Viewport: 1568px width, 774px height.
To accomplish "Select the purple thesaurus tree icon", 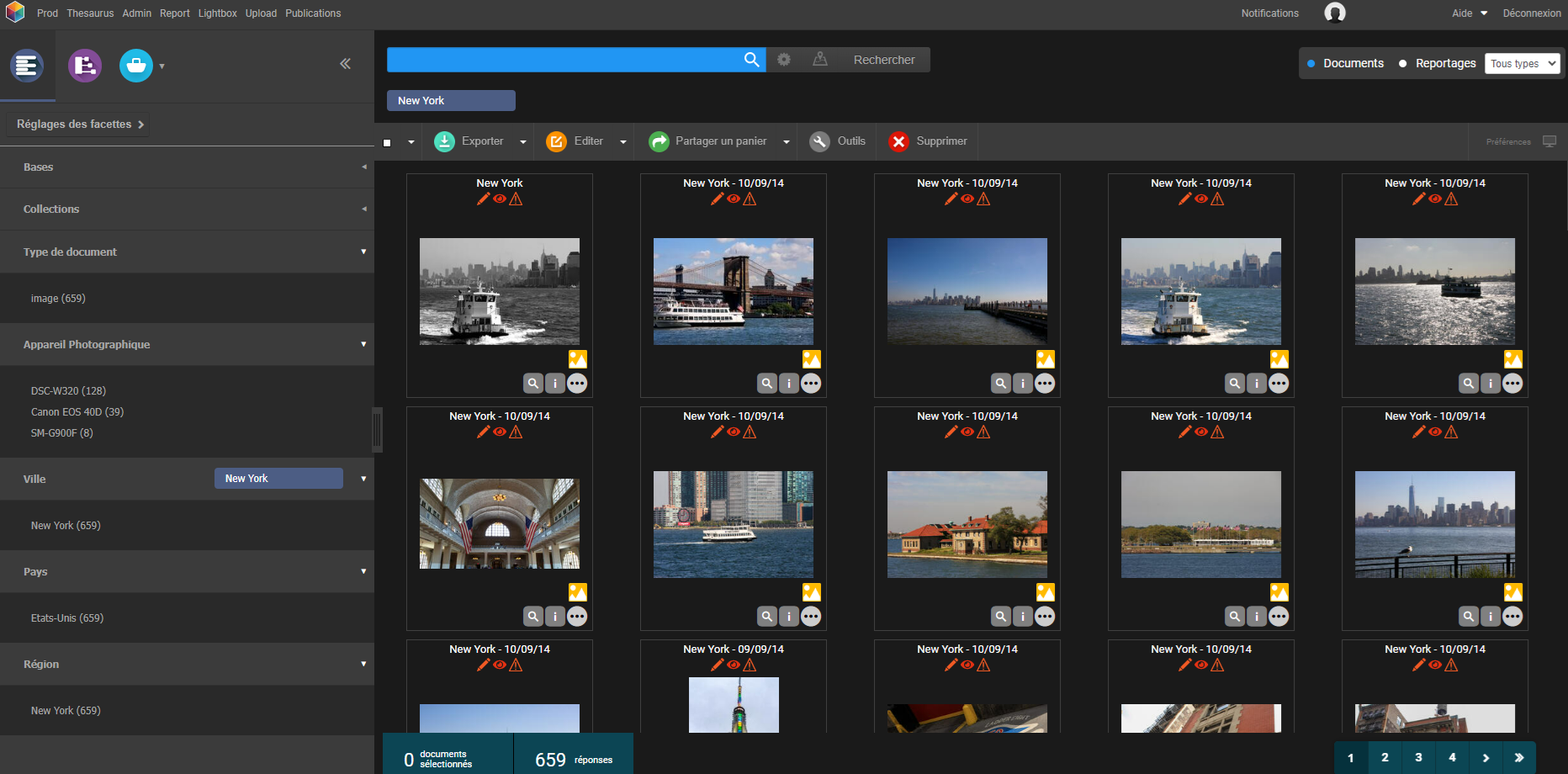I will coord(85,66).
